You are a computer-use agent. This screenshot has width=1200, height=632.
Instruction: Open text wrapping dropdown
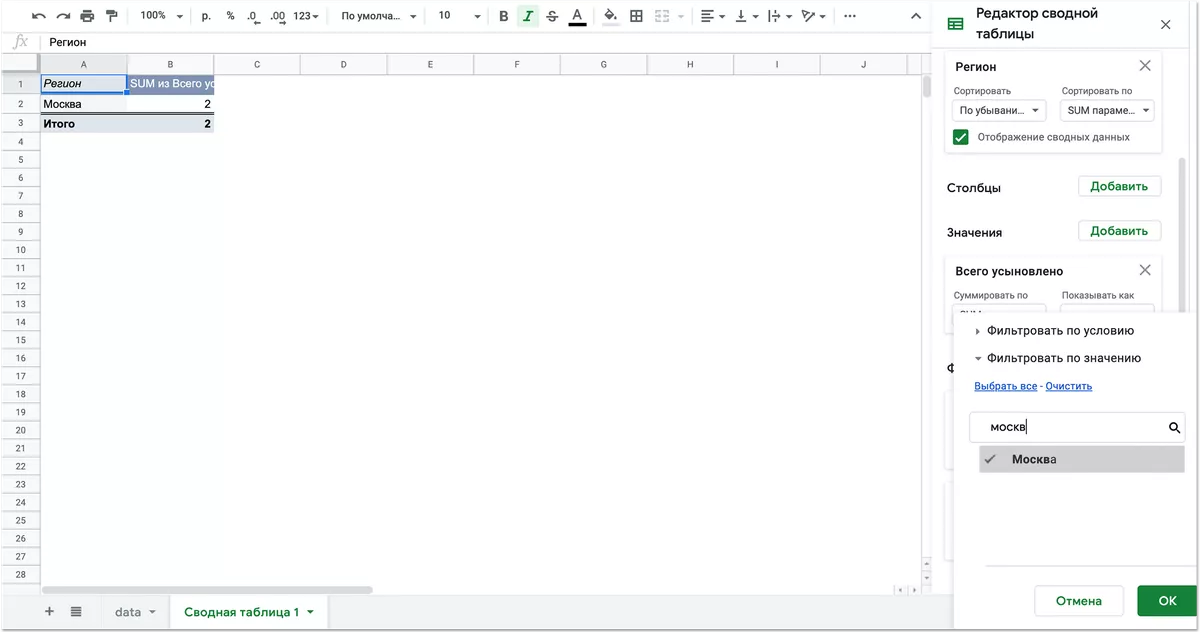point(780,16)
